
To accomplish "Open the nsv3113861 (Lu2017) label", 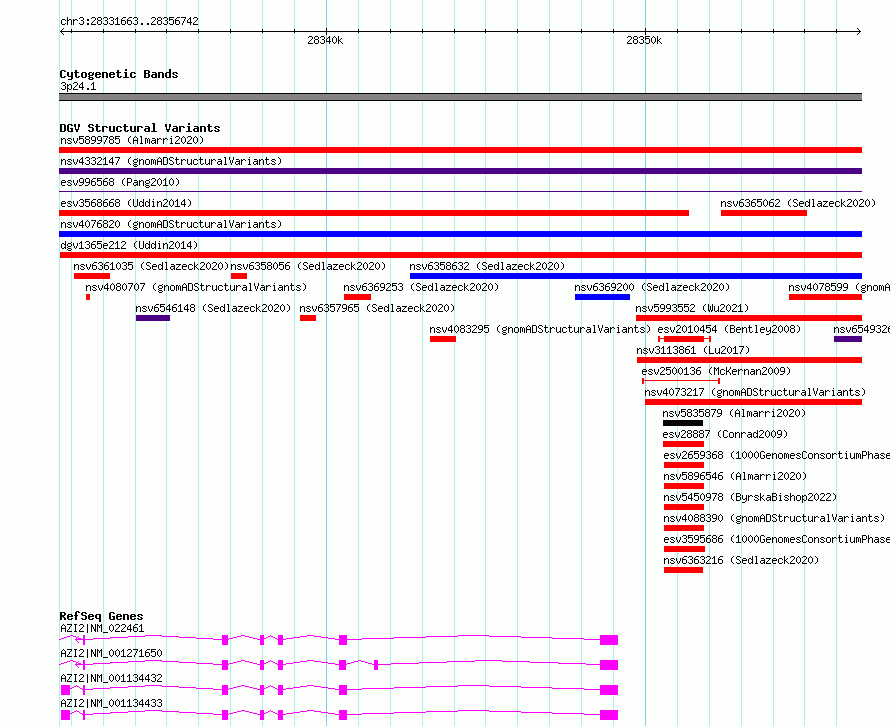I will click(x=693, y=350).
